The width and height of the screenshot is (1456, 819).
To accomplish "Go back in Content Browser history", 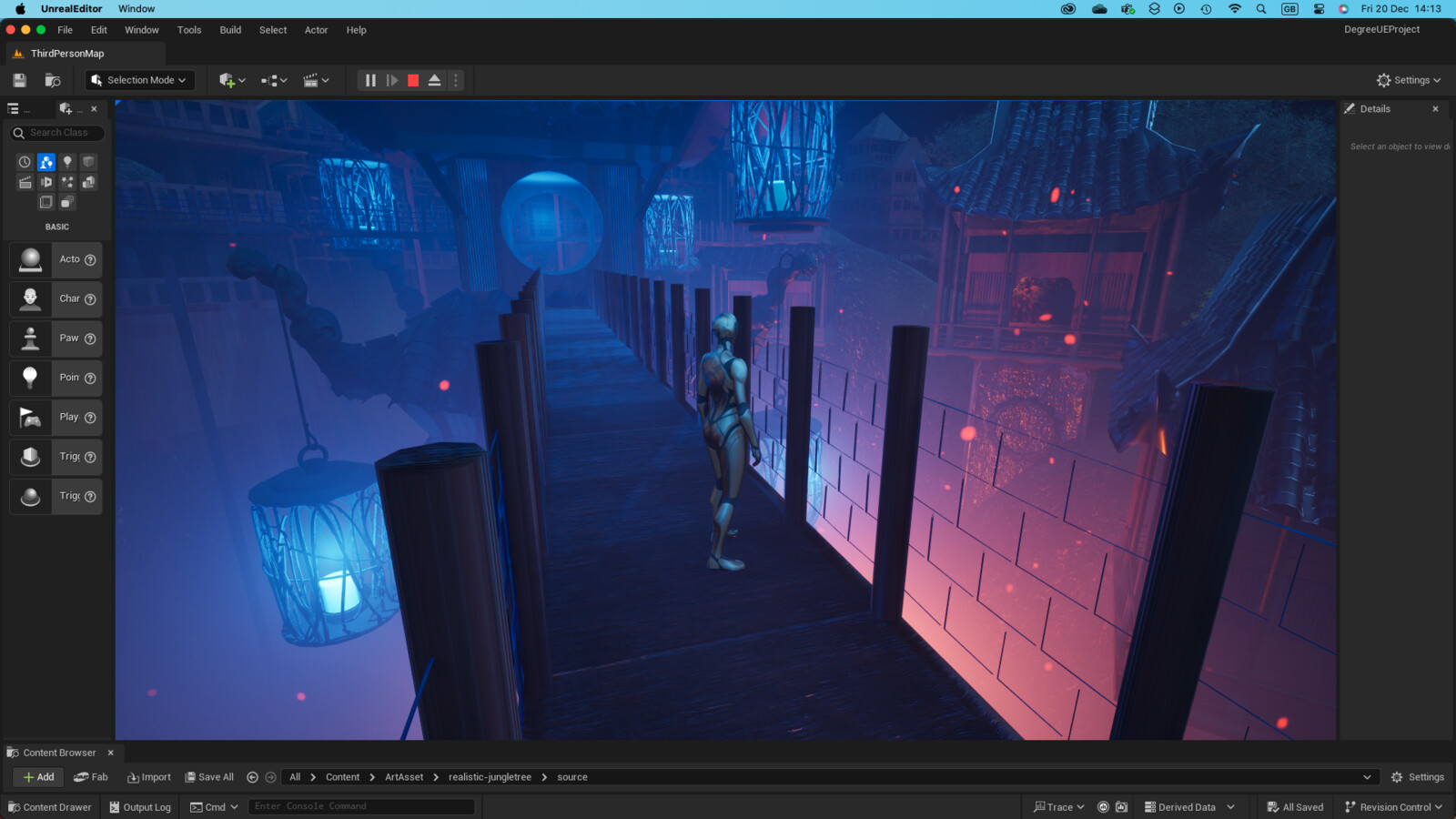I will click(253, 777).
